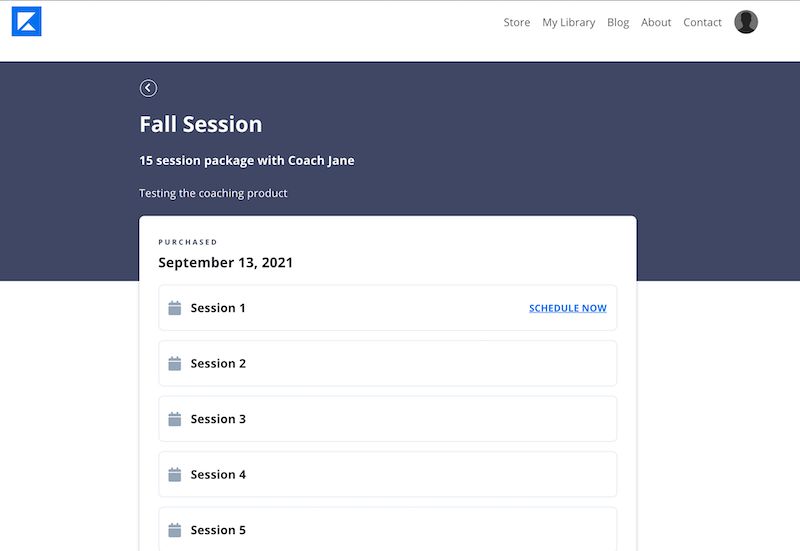Click the blue Kajabi logo

point(27,21)
